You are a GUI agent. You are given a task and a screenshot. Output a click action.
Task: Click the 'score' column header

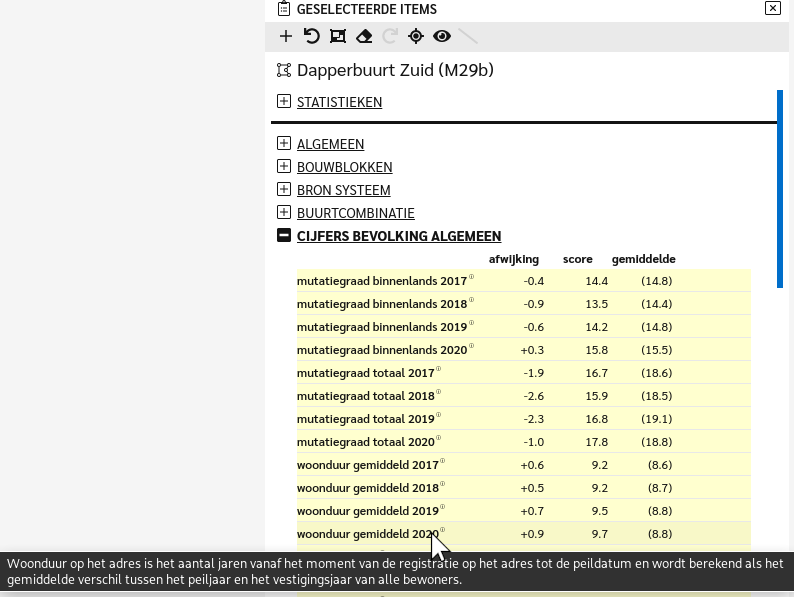[577, 259]
